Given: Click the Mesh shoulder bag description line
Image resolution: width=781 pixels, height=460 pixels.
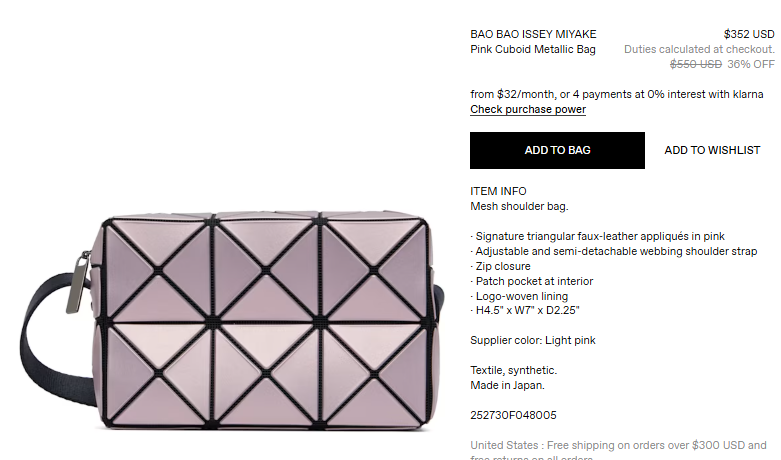Looking at the screenshot, I should (x=519, y=206).
